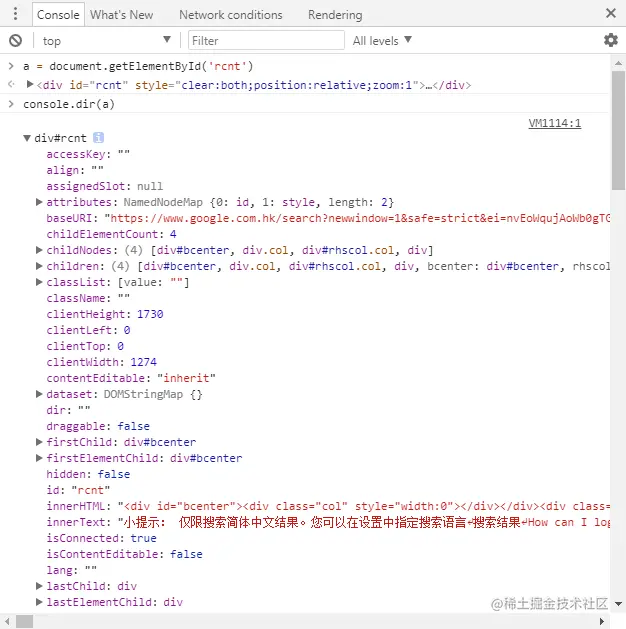Image resolution: width=626 pixels, height=629 pixels.
Task: Click the accessKey property row
Action: [88, 154]
